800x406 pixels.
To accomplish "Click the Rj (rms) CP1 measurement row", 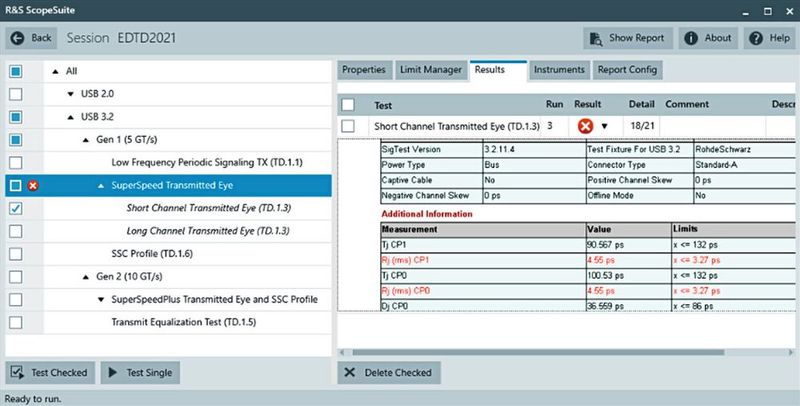I will [x=588, y=260].
